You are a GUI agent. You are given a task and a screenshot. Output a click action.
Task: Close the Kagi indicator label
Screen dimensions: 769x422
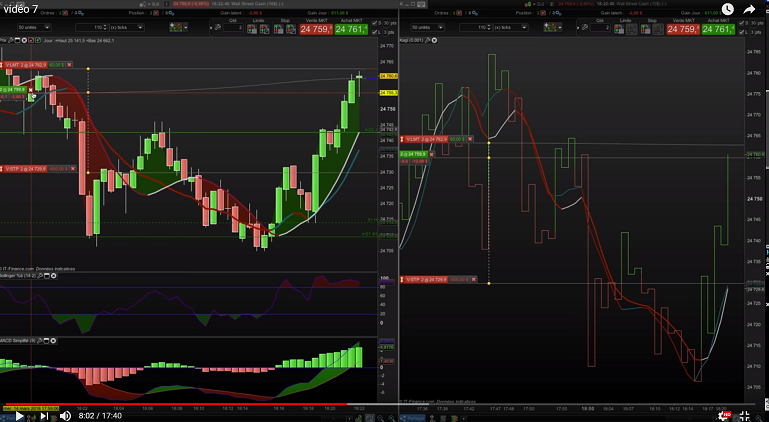434,40
